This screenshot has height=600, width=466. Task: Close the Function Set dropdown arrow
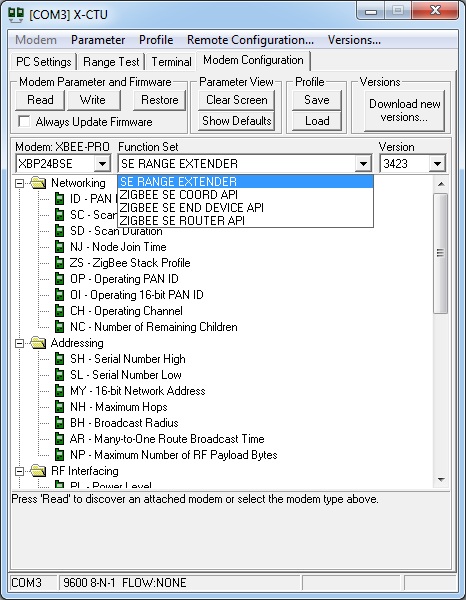coord(363,164)
